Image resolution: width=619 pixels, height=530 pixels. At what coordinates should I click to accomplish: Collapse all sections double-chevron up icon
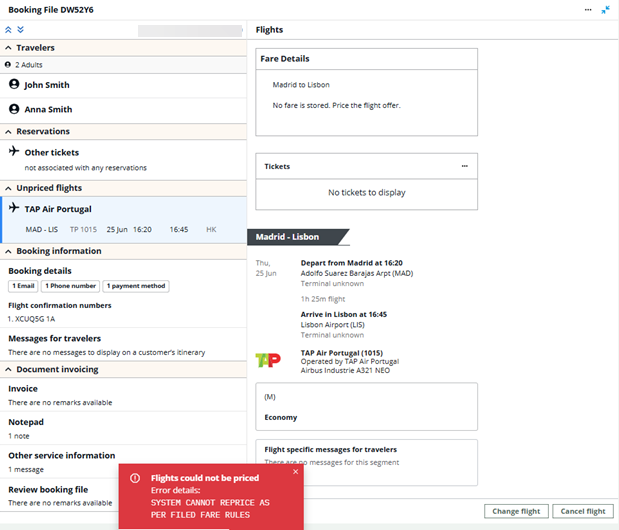click(9, 30)
